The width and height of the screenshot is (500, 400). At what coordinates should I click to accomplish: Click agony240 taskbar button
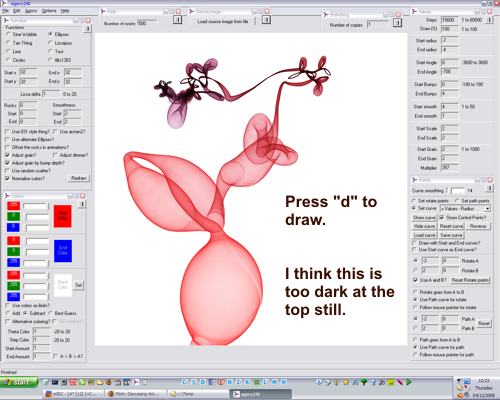pos(260,394)
